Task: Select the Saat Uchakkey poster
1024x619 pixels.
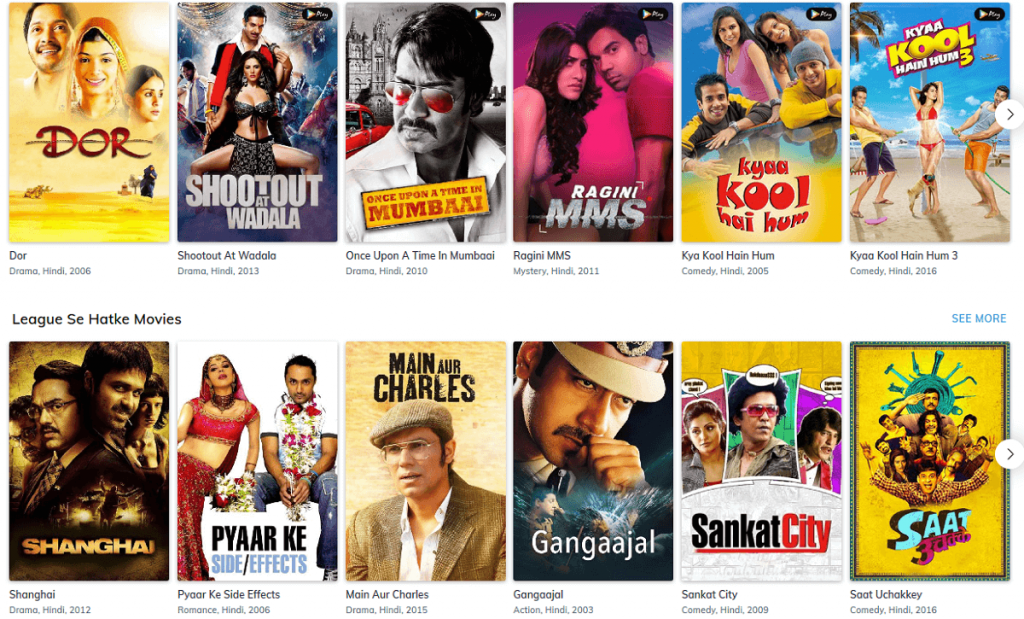Action: [x=930, y=461]
